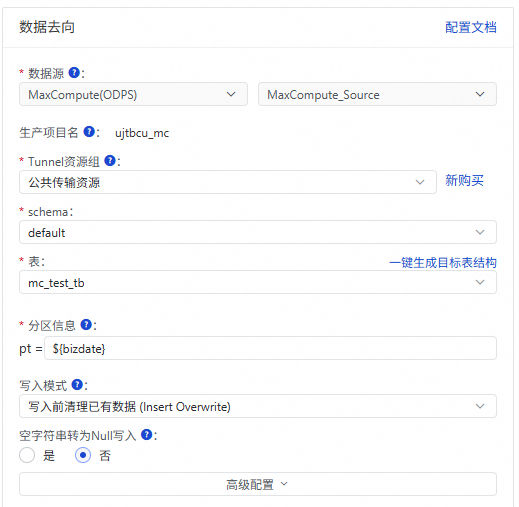Click 一键生成目标表结构 link

coord(443,263)
